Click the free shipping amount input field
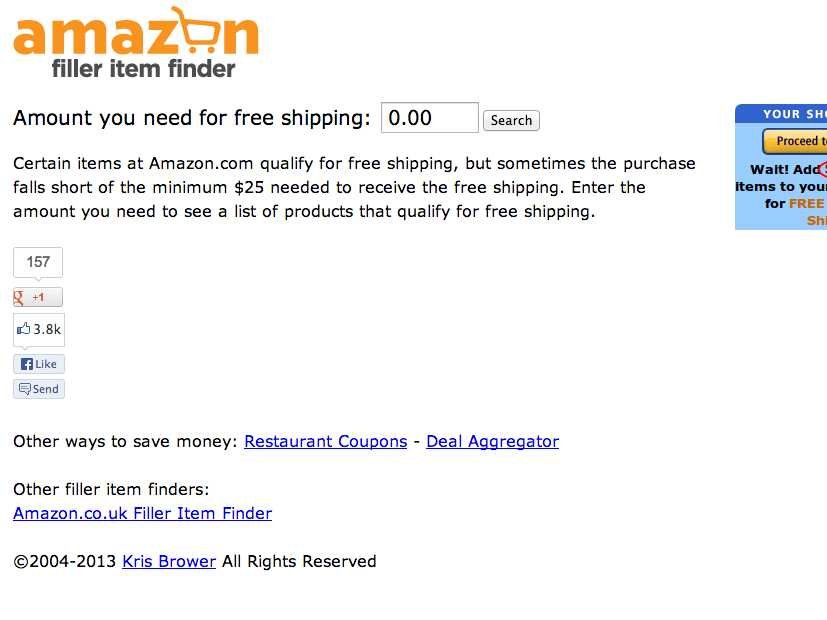The image size is (827, 620). coord(429,118)
